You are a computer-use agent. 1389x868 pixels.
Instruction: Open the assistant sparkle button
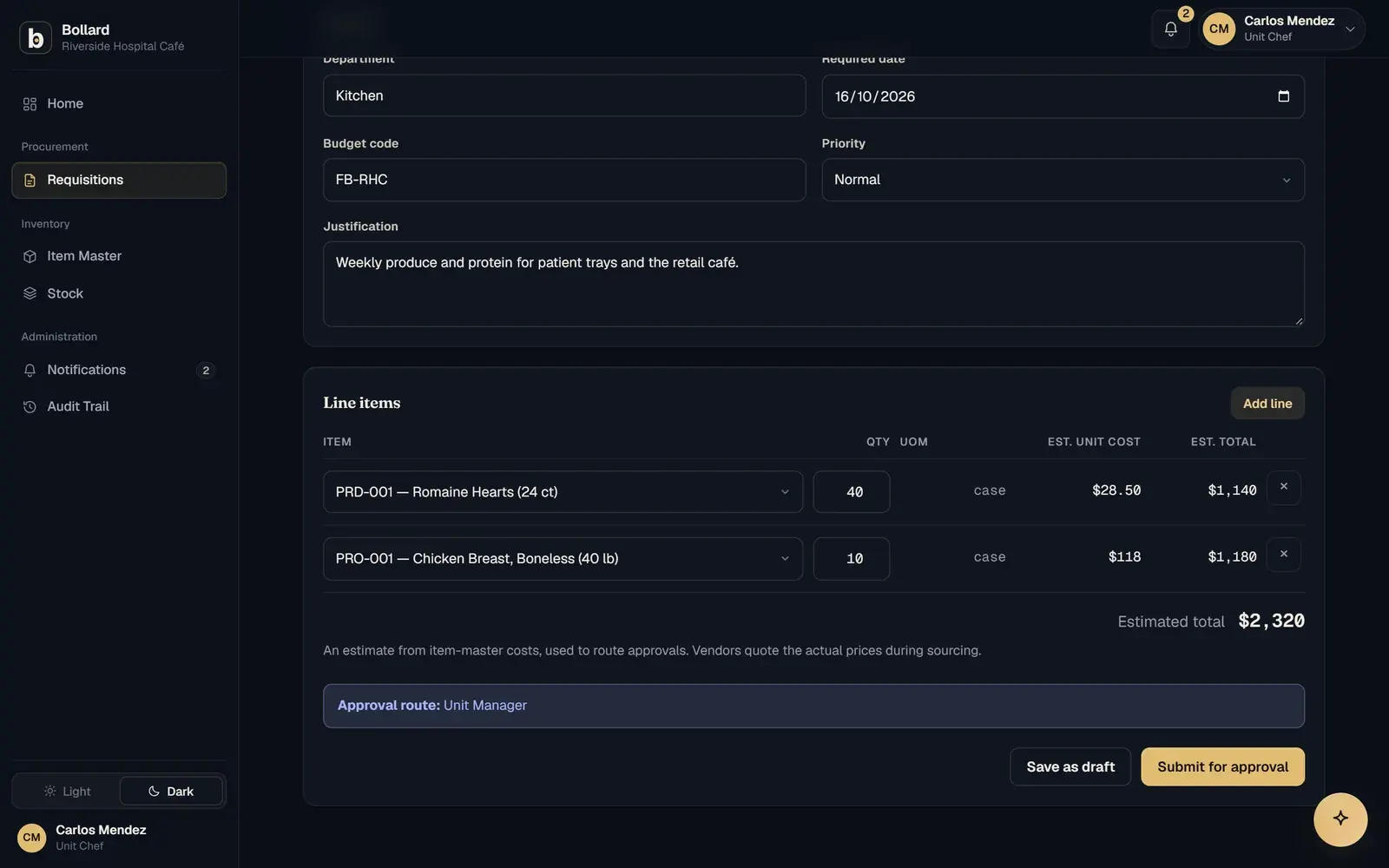1340,819
